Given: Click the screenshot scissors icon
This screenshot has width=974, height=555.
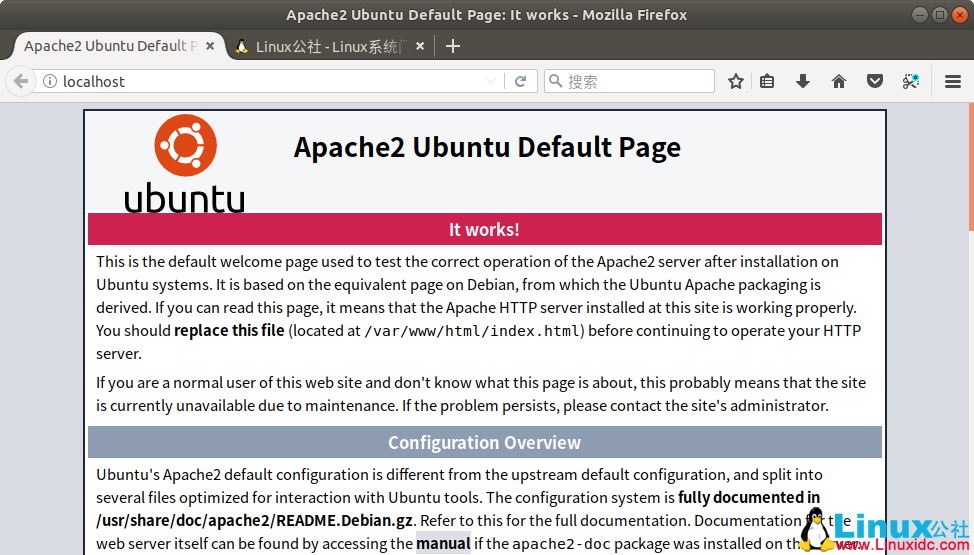Looking at the screenshot, I should (x=911, y=81).
